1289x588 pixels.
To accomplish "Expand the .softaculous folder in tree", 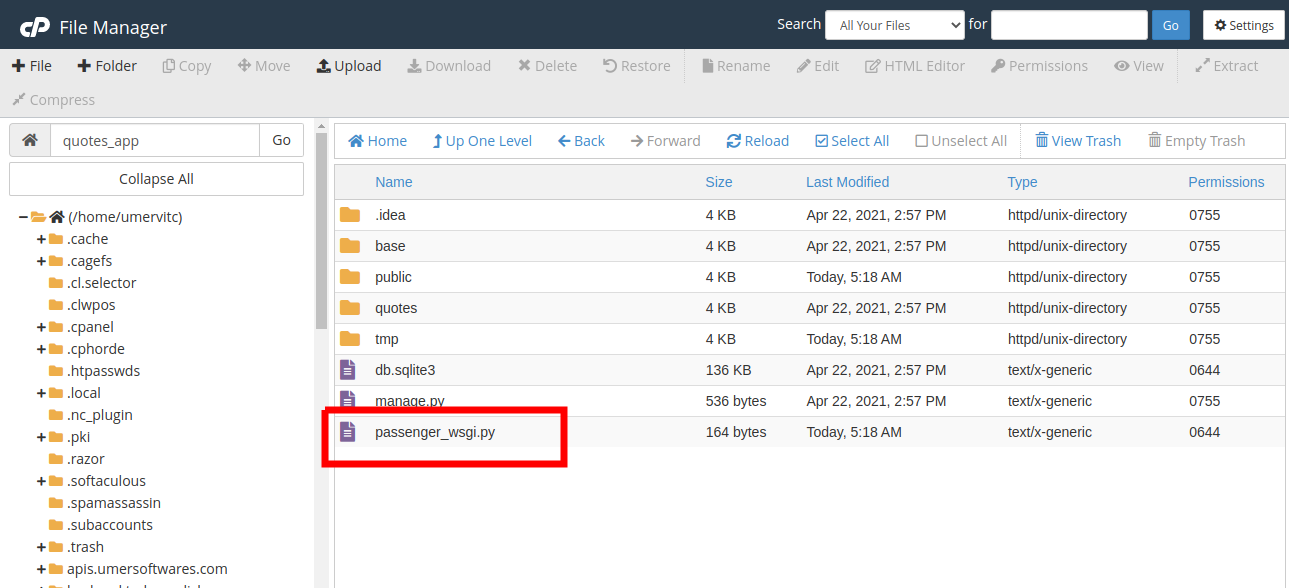I will pos(41,481).
